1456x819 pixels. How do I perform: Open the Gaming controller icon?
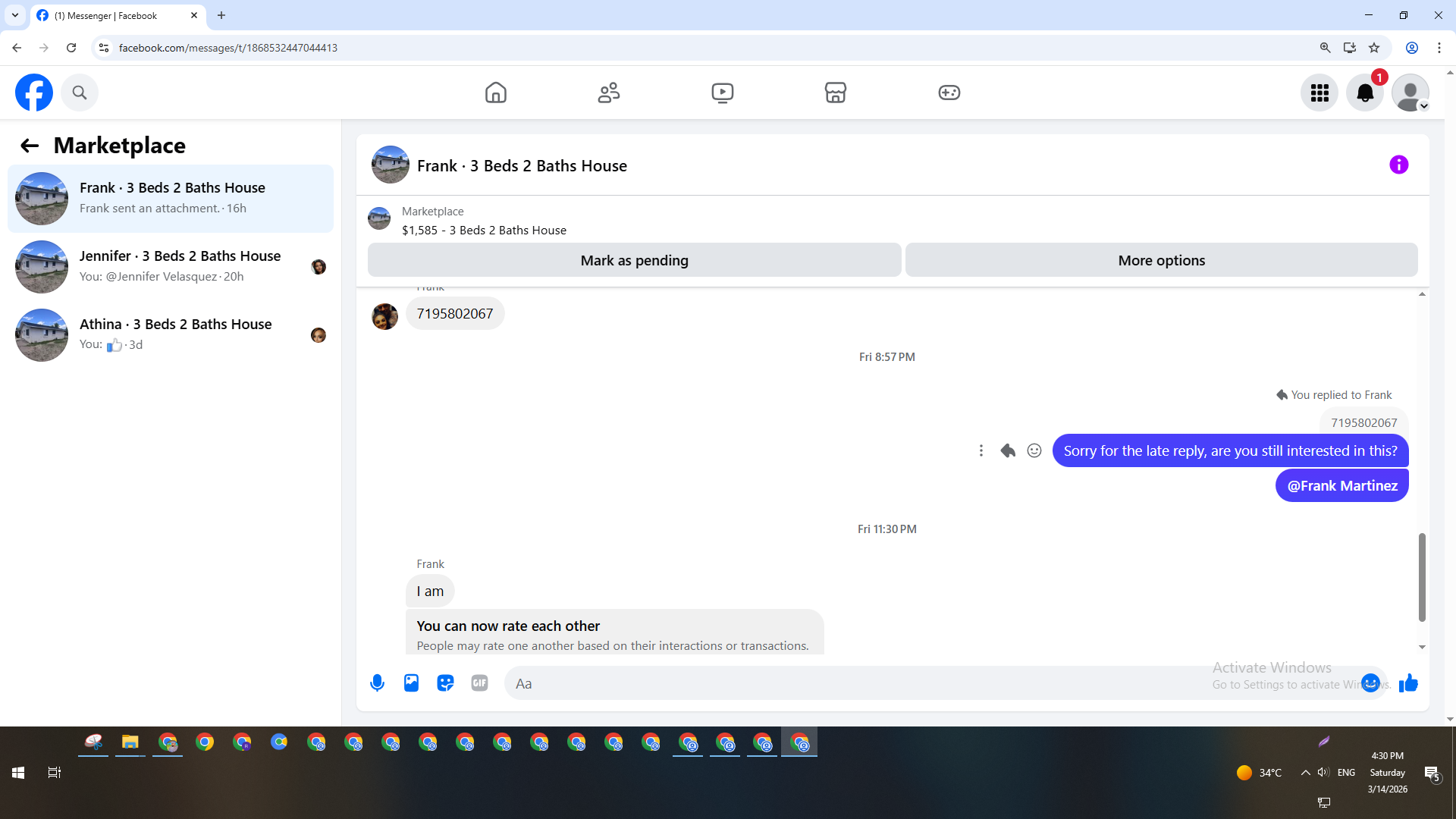[x=949, y=93]
